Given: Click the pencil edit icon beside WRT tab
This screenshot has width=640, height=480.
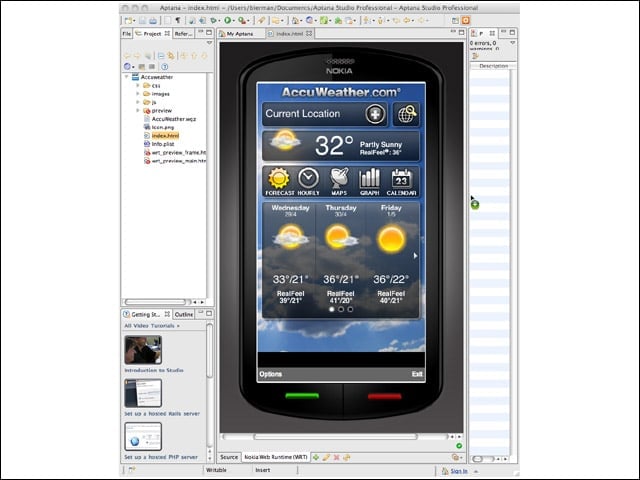Looking at the screenshot, I should click(x=326, y=458).
